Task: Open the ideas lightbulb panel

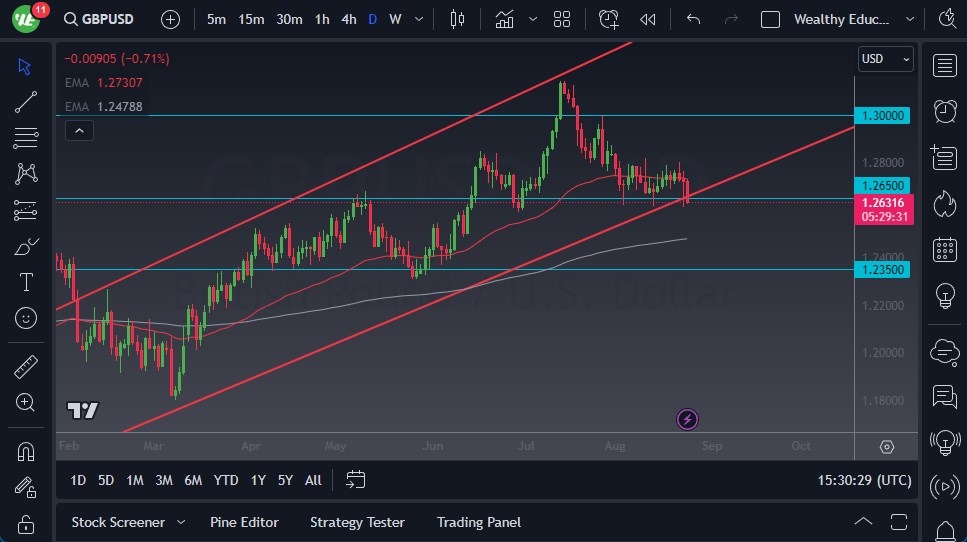Action: (x=945, y=296)
